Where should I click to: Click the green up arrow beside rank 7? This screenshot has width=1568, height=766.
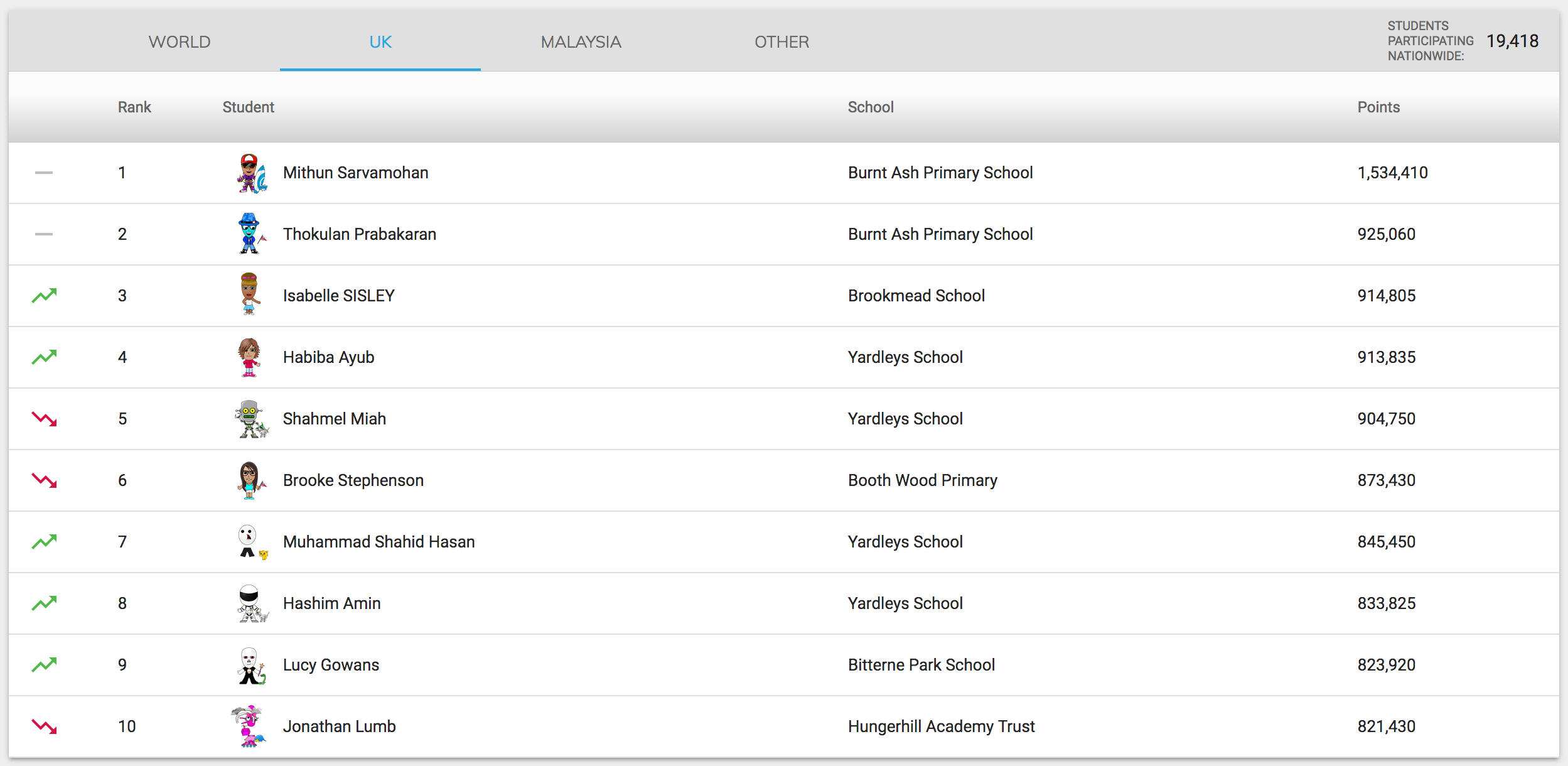[44, 542]
